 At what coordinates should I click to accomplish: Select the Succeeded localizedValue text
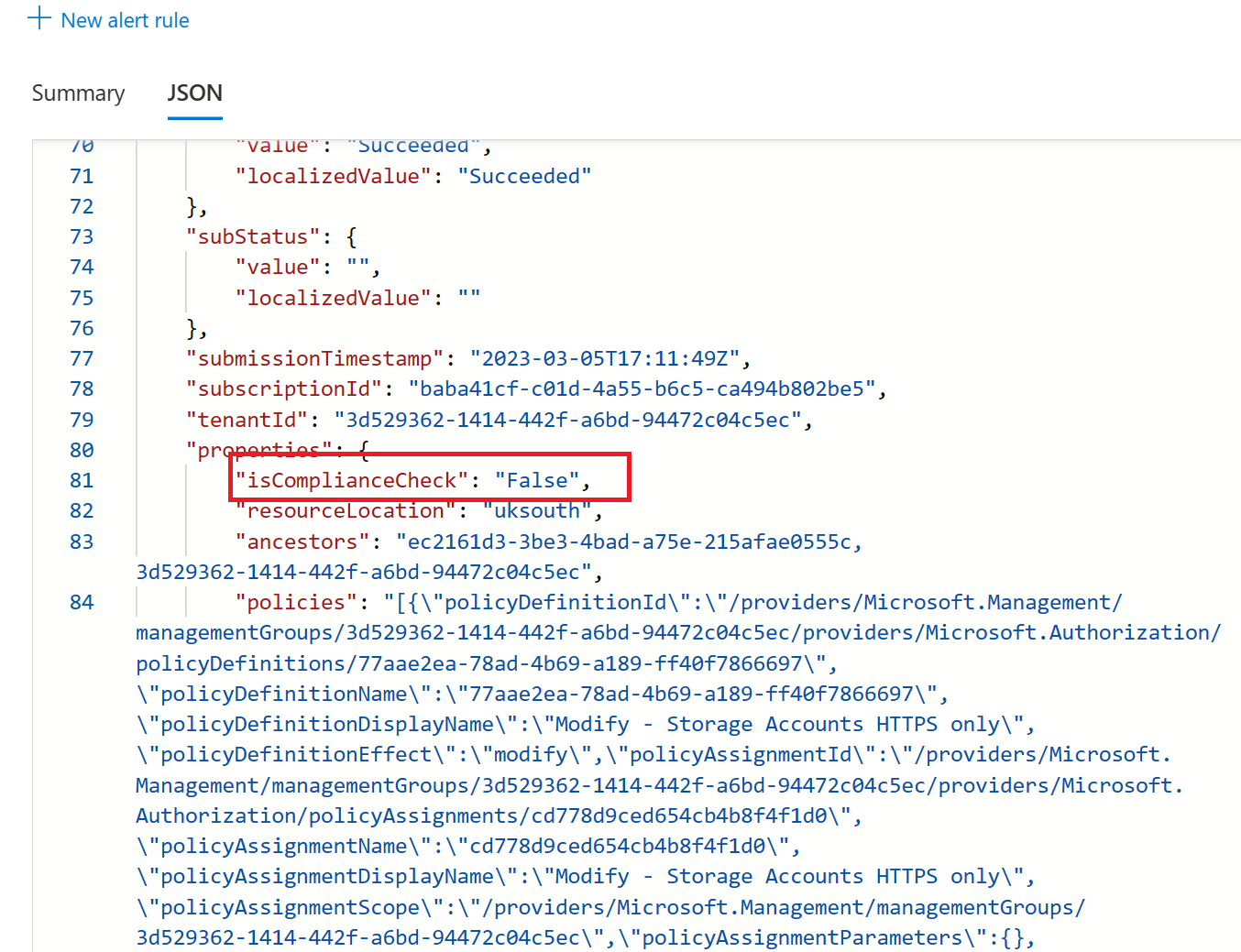(x=525, y=175)
